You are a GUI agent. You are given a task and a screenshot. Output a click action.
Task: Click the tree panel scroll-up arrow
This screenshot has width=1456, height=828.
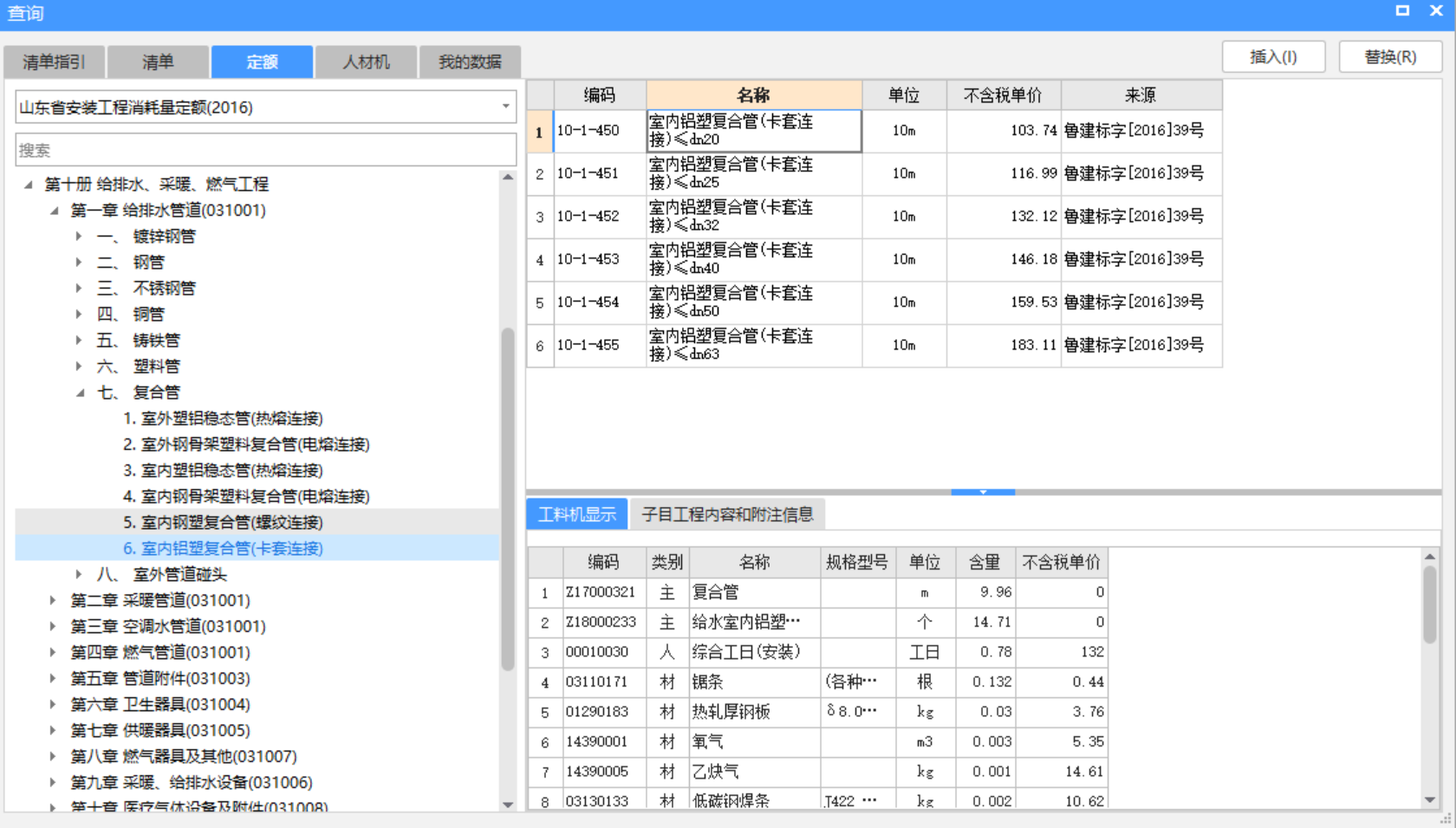[508, 177]
